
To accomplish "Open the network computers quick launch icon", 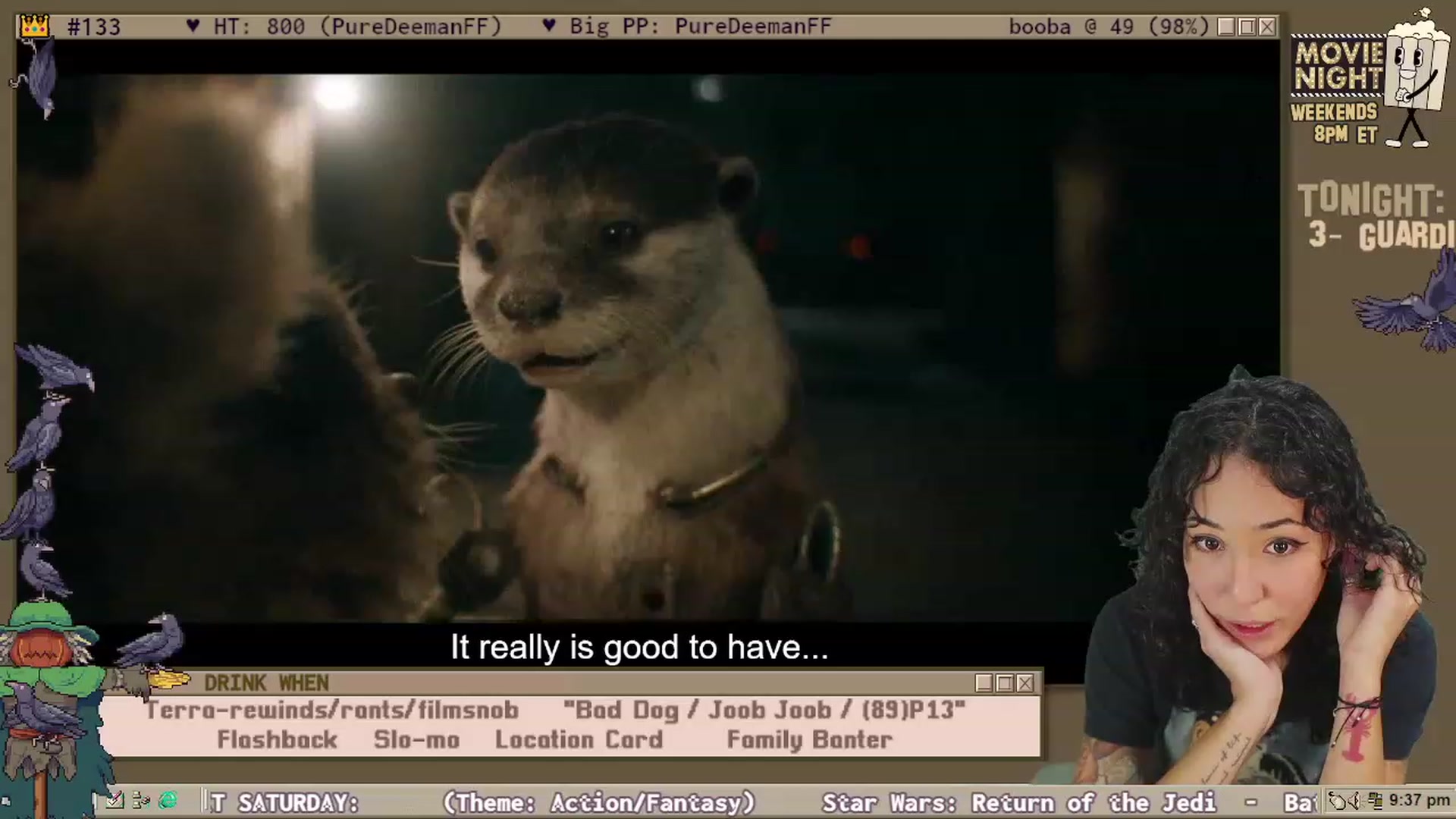I will pyautogui.click(x=141, y=801).
